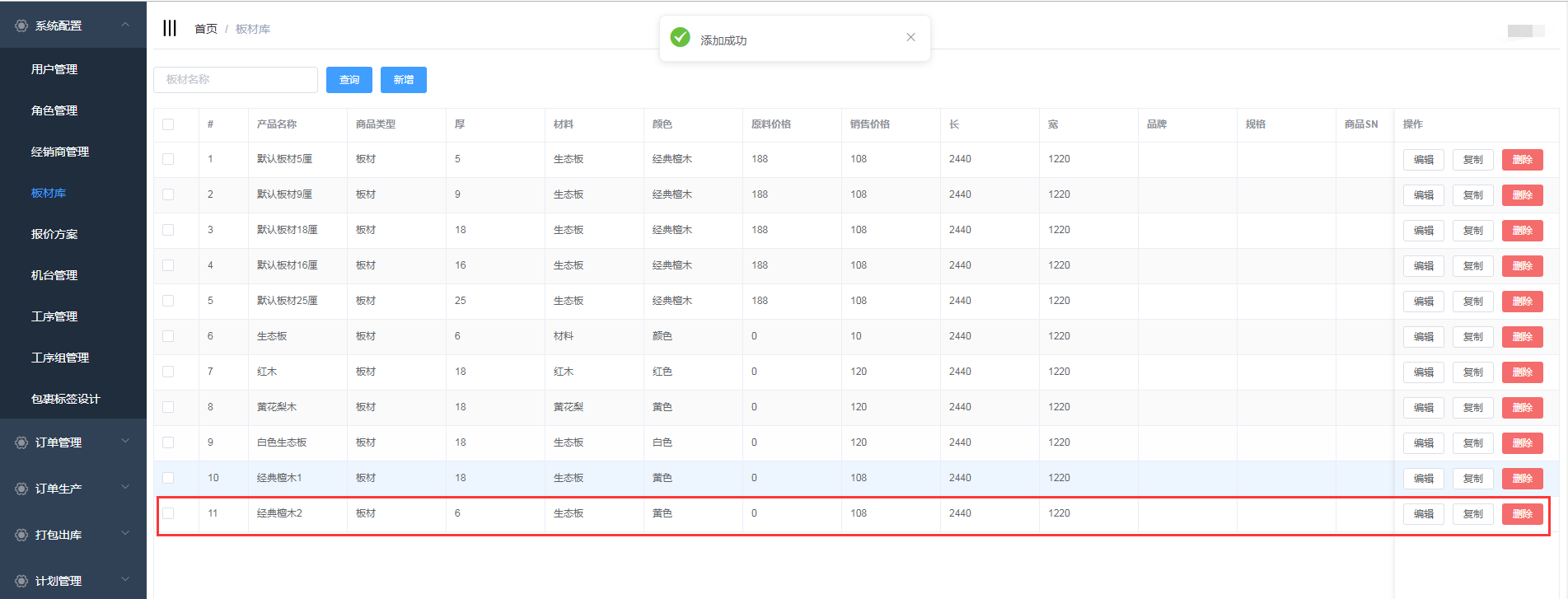Image resolution: width=1568 pixels, height=599 pixels.
Task: Close the 添加成功 notification
Action: pyautogui.click(x=910, y=37)
